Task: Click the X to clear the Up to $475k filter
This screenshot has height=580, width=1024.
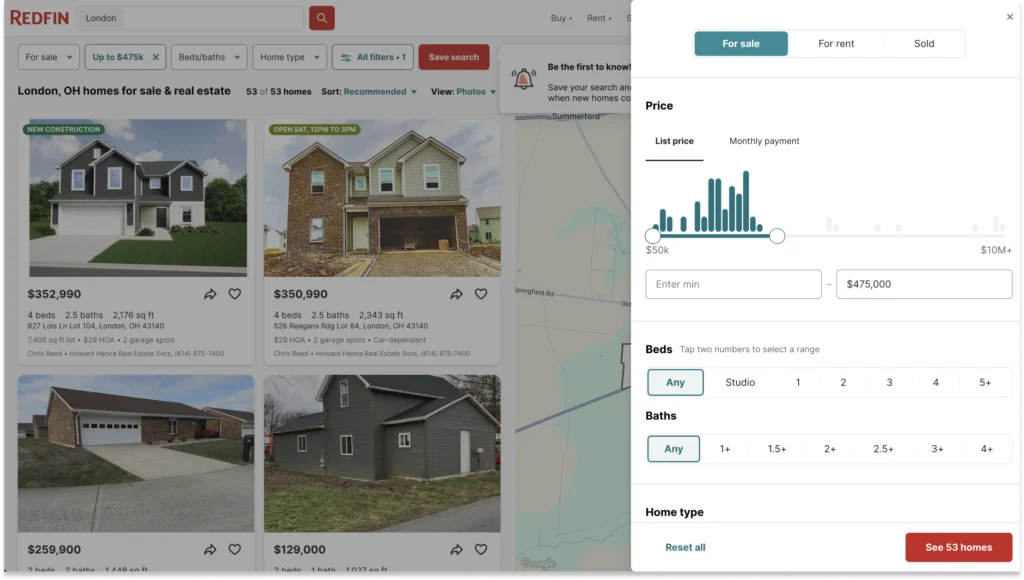Action: tap(156, 58)
